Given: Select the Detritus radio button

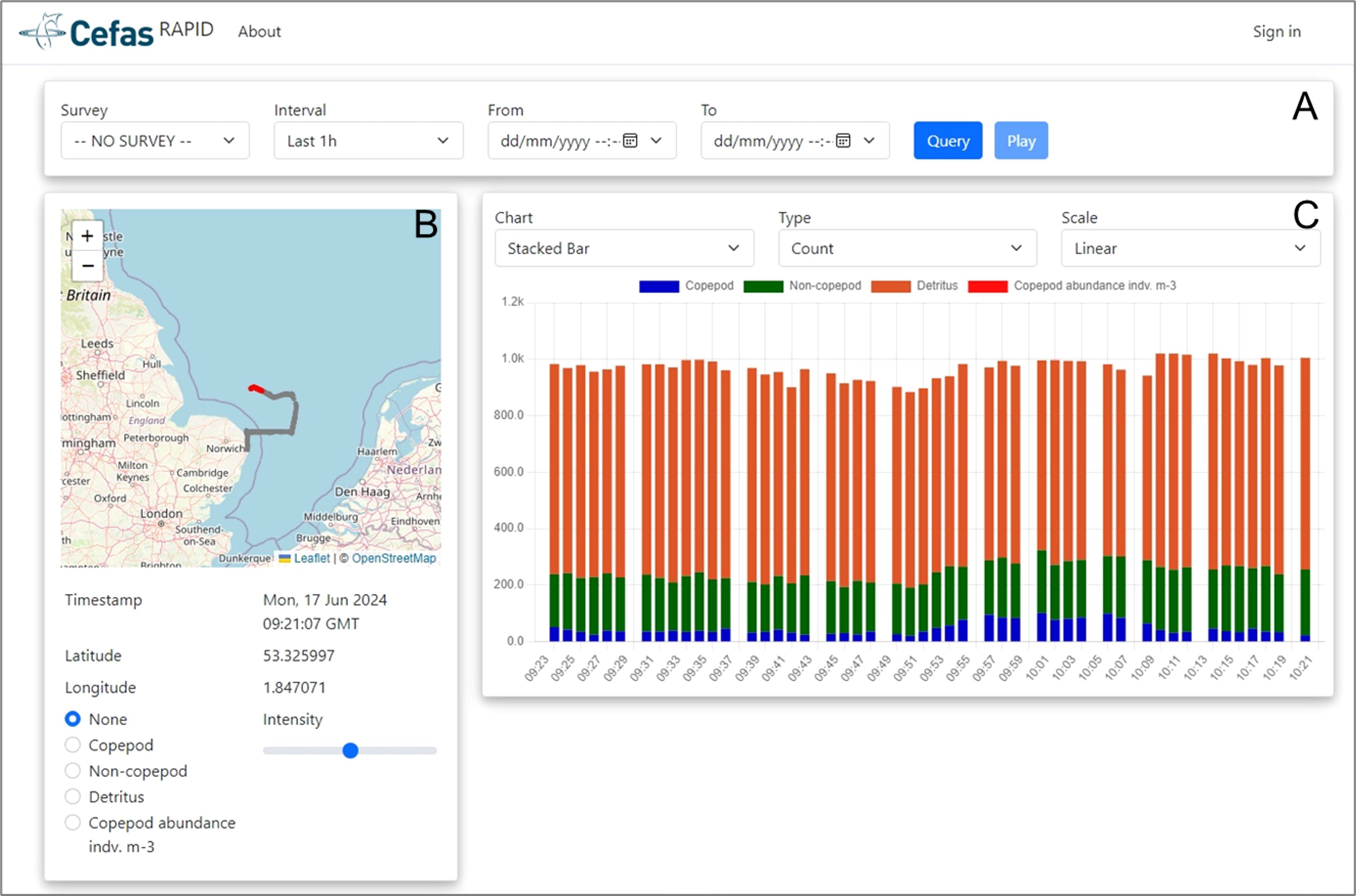Looking at the screenshot, I should coord(73,796).
